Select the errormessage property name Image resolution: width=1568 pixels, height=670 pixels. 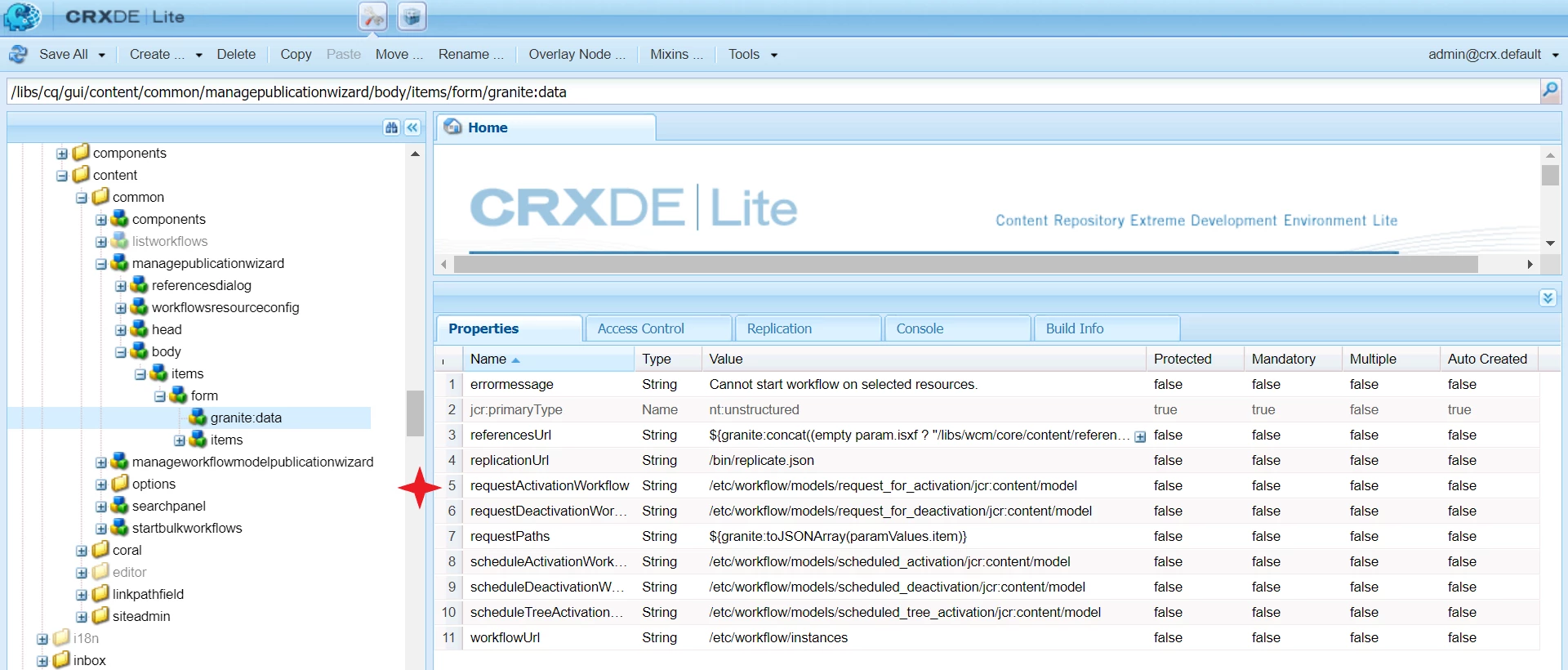coord(512,384)
